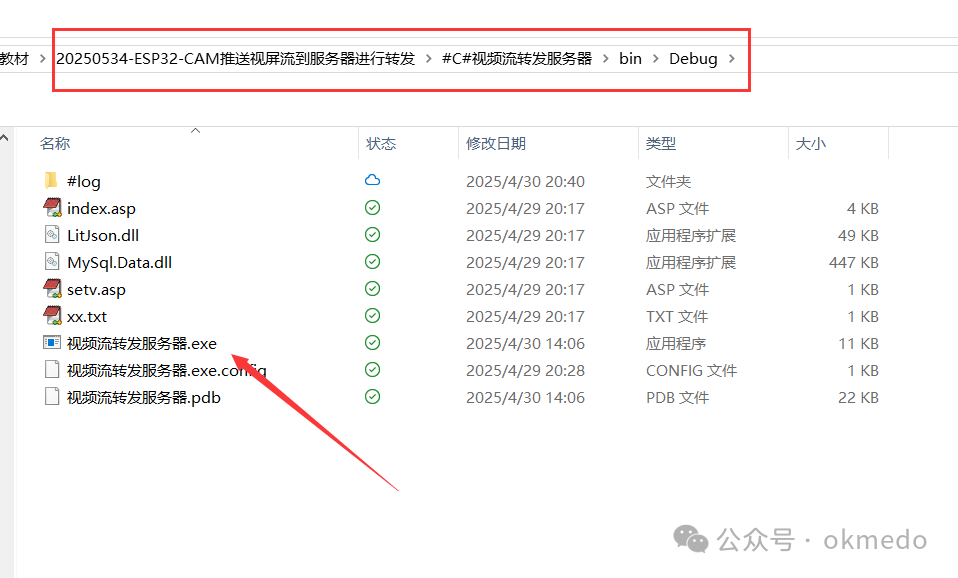
Task: Go to #C#视频流转发服务器 breadcrumb folder
Action: coord(516,58)
